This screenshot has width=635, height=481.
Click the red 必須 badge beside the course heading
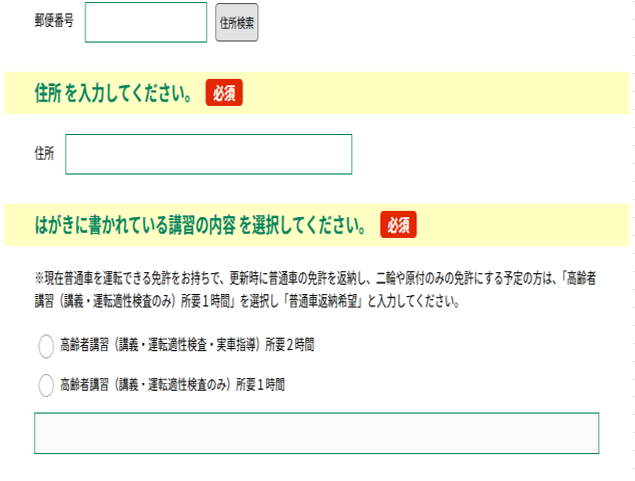click(x=398, y=225)
